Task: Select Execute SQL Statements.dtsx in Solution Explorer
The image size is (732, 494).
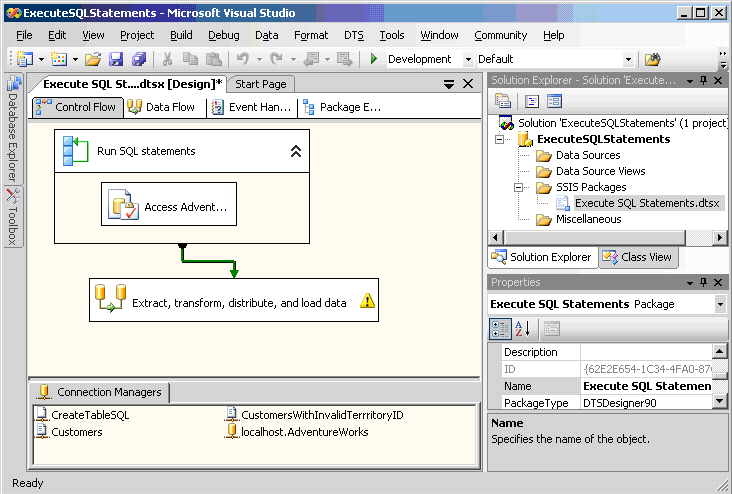Action: [x=647, y=203]
